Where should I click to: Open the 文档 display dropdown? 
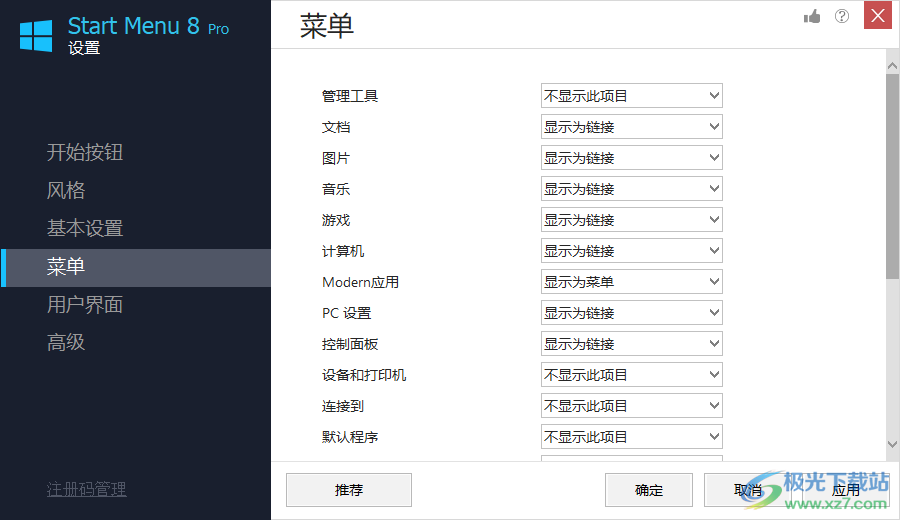[x=631, y=127]
